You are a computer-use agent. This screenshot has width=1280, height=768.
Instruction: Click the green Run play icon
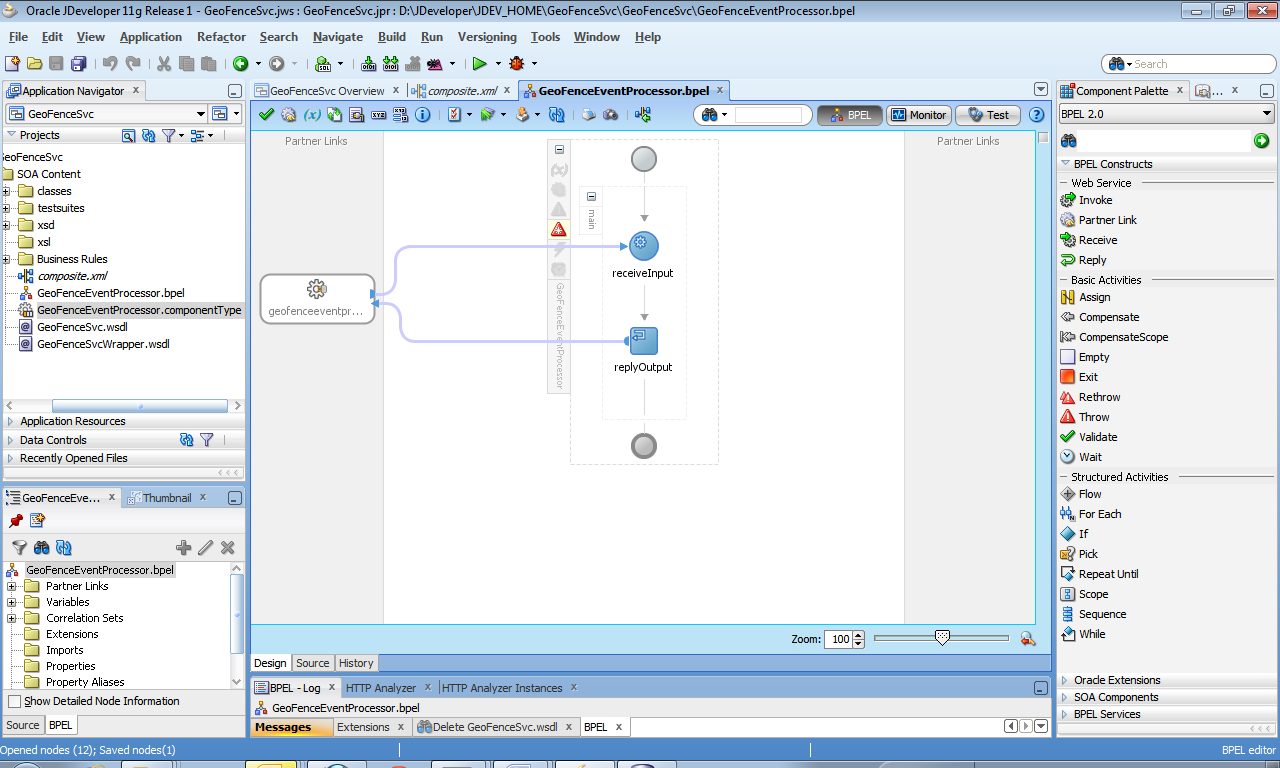pyautogui.click(x=480, y=63)
